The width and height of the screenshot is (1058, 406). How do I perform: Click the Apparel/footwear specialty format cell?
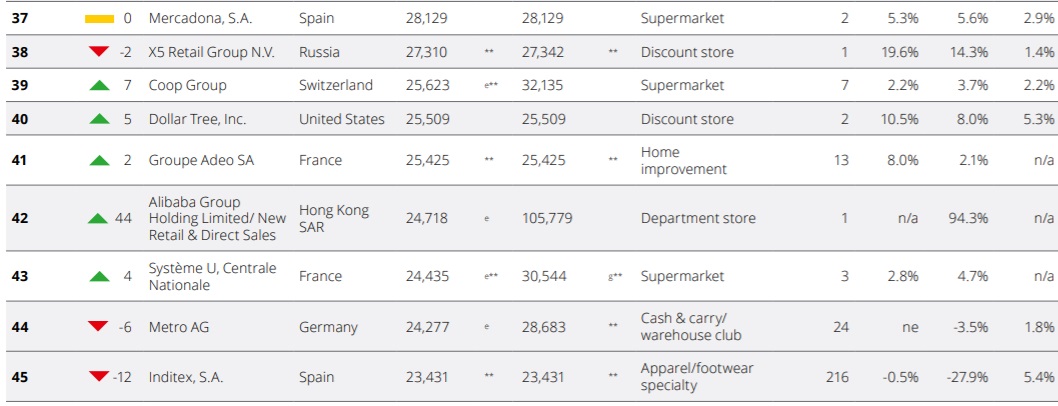point(697,377)
